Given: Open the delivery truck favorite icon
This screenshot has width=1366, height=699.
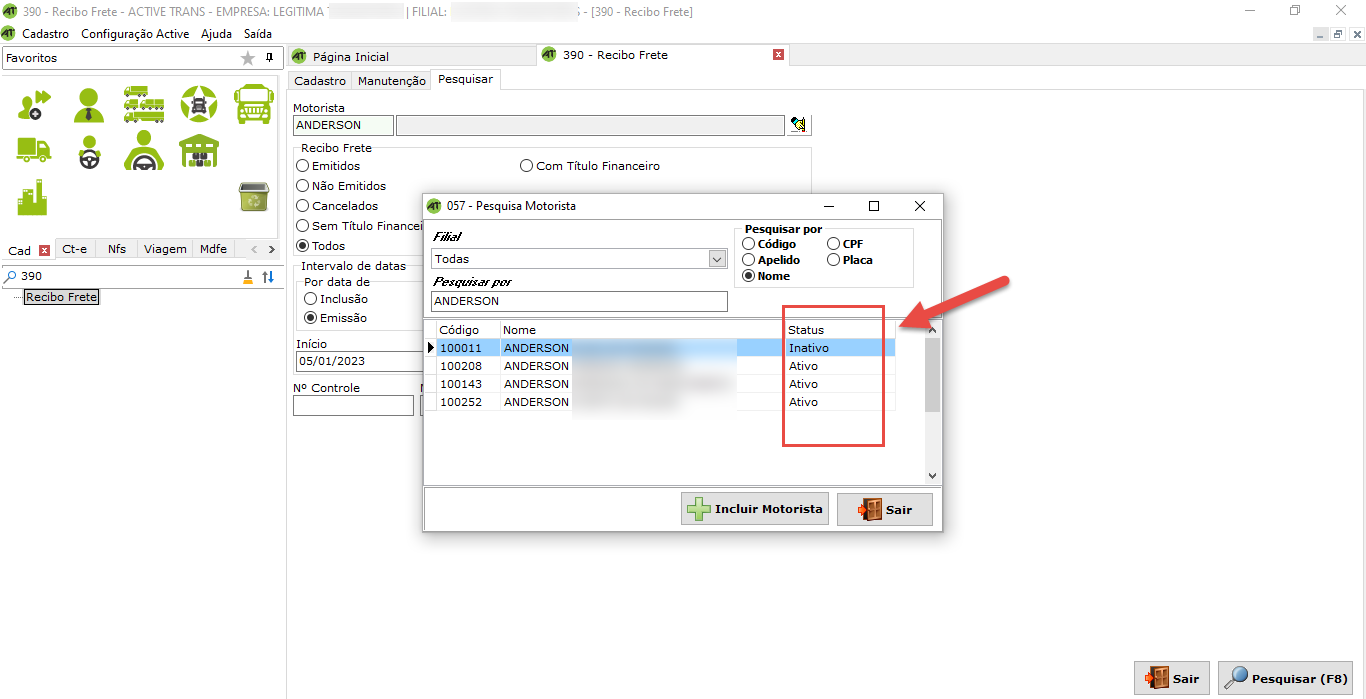Looking at the screenshot, I should tap(33, 150).
